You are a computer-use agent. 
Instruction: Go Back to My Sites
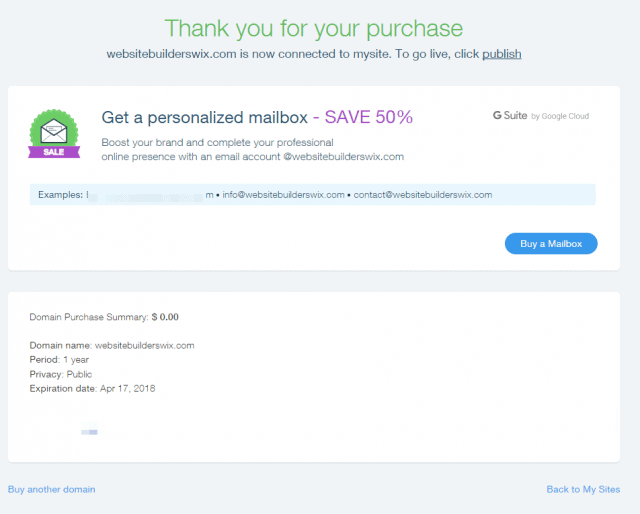point(583,489)
